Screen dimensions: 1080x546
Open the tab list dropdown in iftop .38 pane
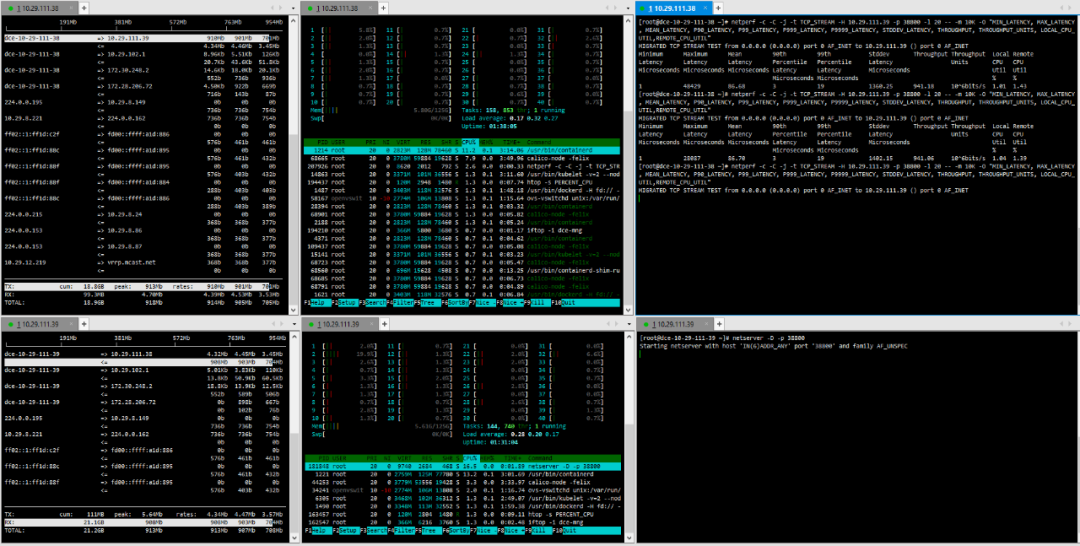[291, 8]
